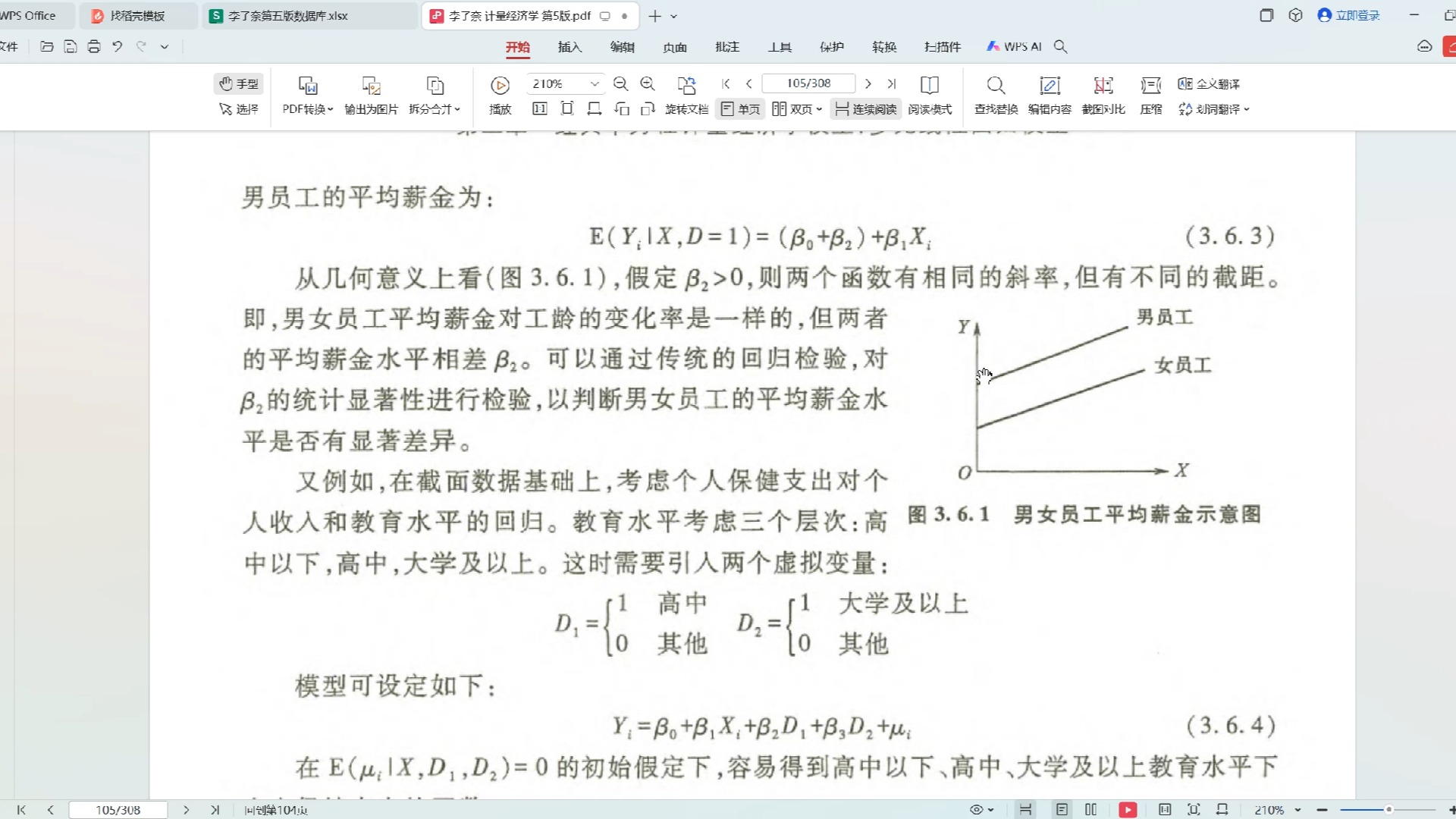
Task: Open the 插入 ribbon tab
Action: (570, 47)
